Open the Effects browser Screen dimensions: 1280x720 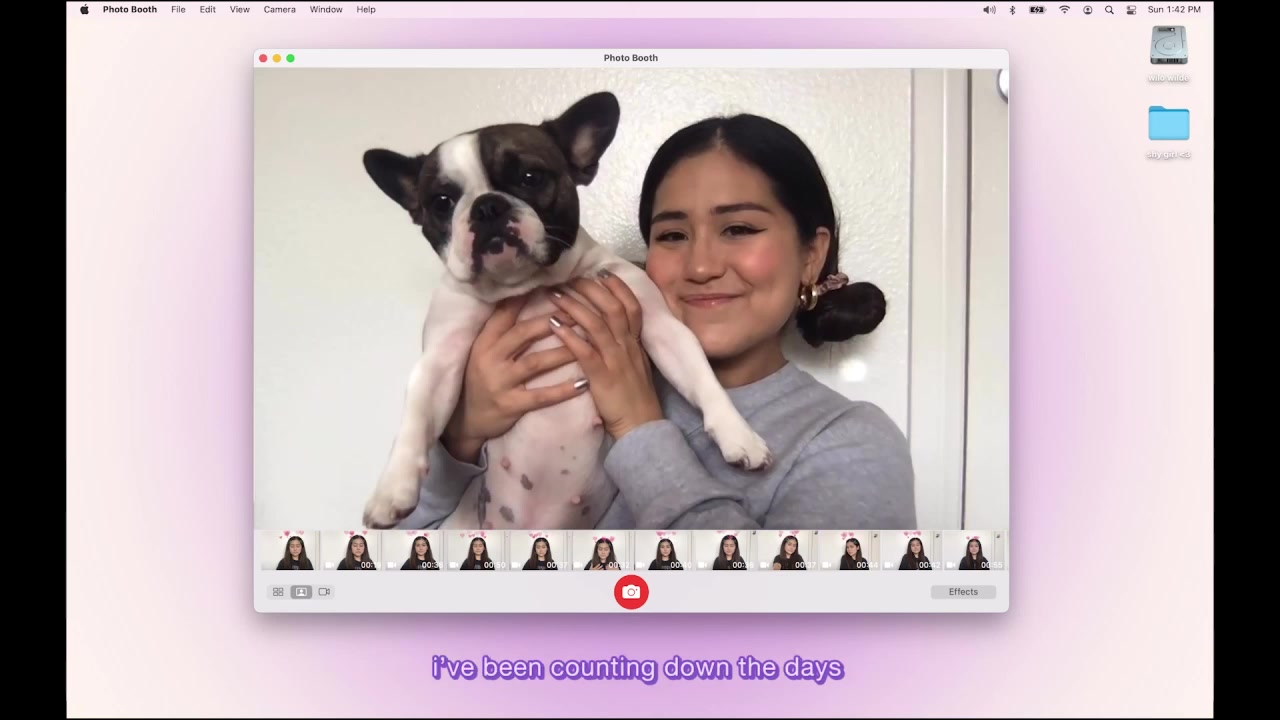click(963, 592)
